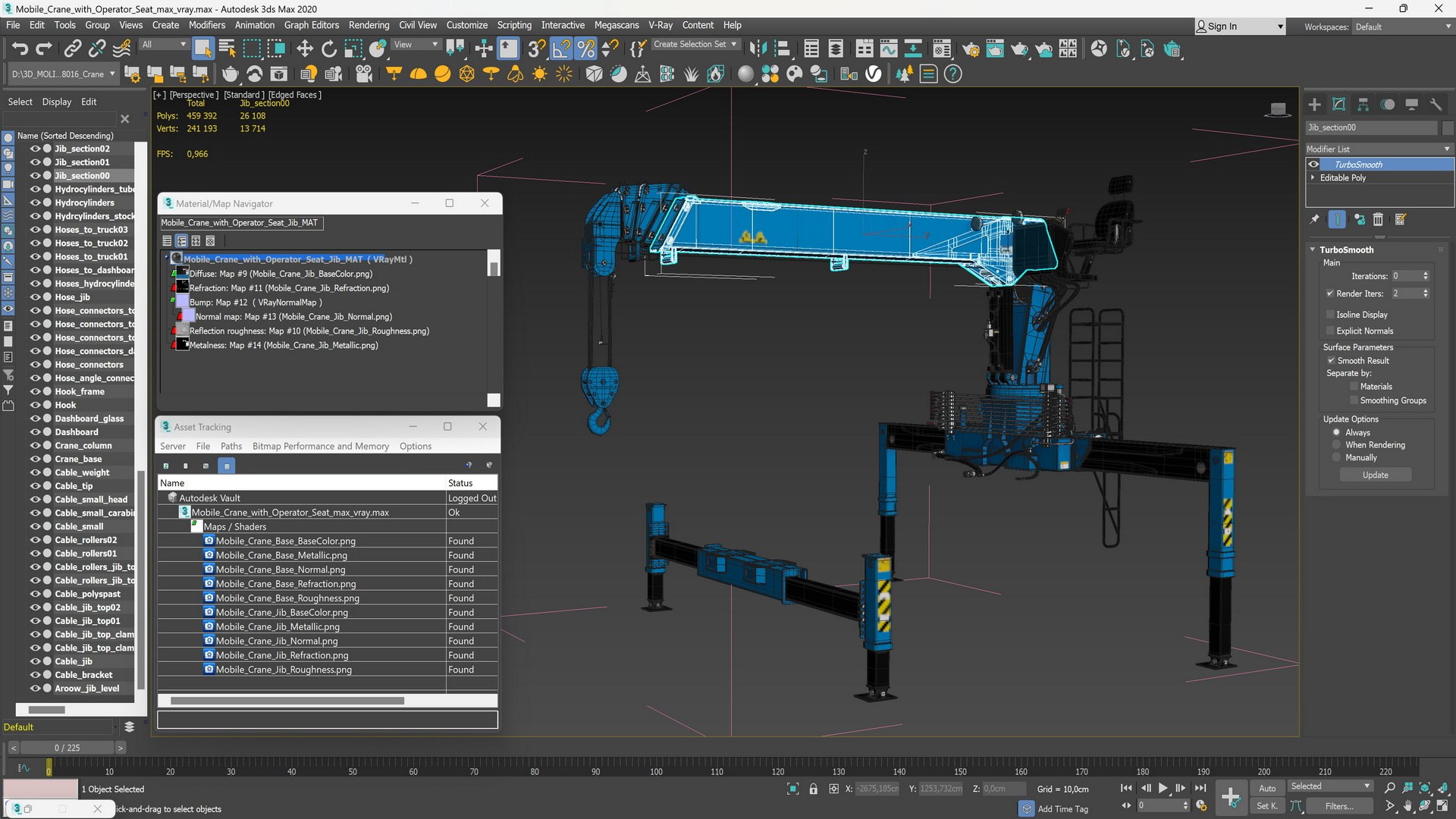This screenshot has width=1456, height=819.
Task: Activate the Select Object tool
Action: point(202,49)
